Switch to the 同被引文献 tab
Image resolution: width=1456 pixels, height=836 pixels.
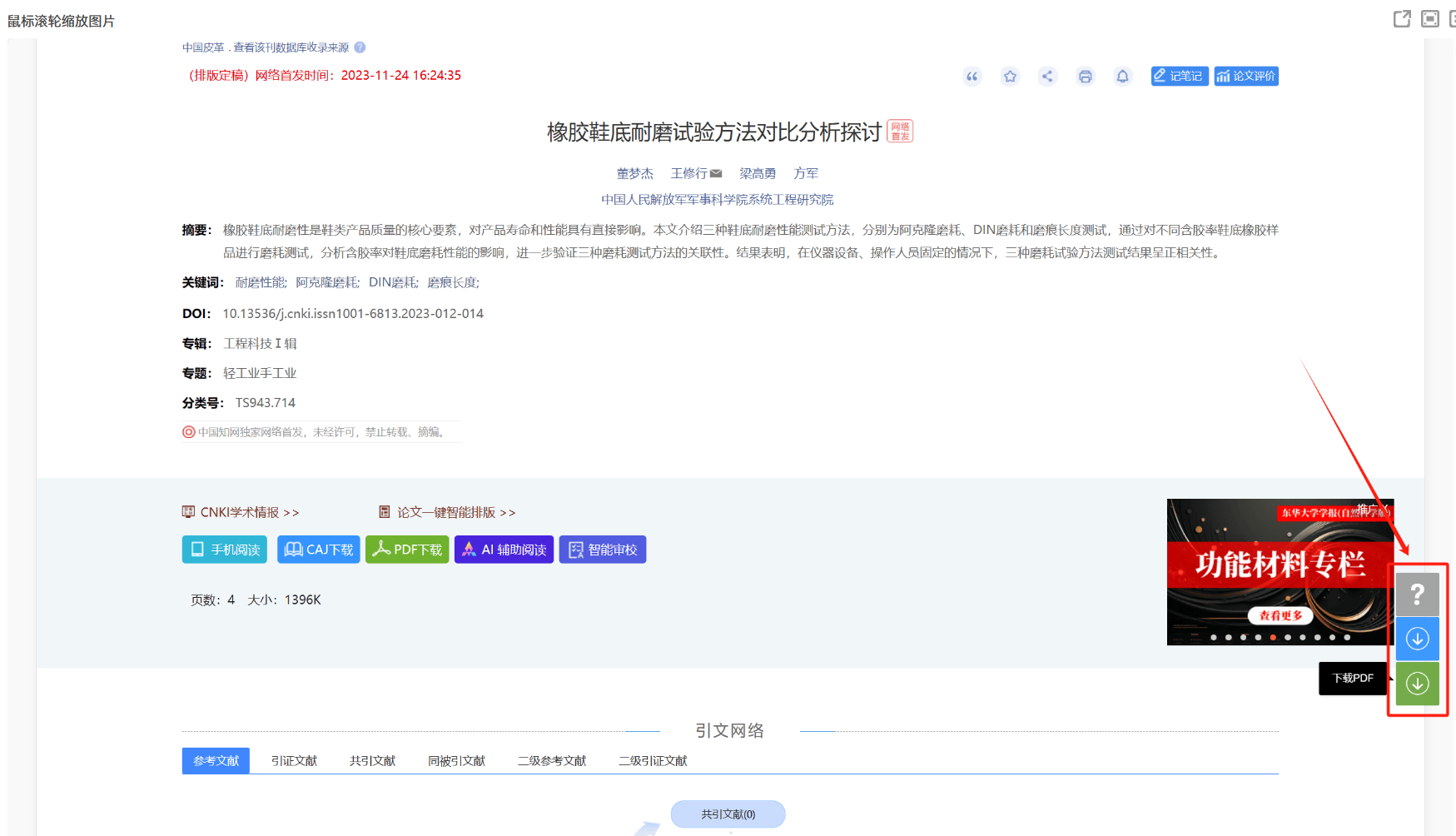[456, 760]
